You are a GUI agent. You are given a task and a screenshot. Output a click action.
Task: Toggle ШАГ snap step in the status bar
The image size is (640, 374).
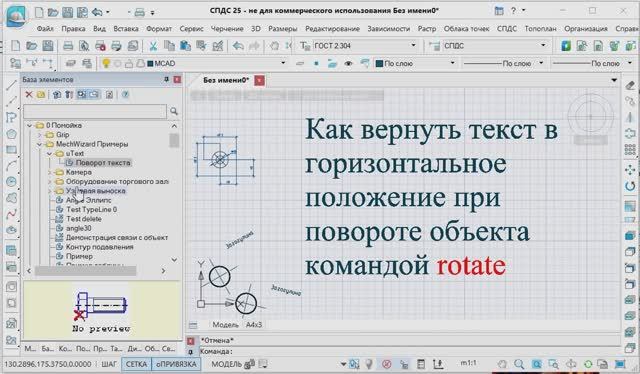(109, 364)
